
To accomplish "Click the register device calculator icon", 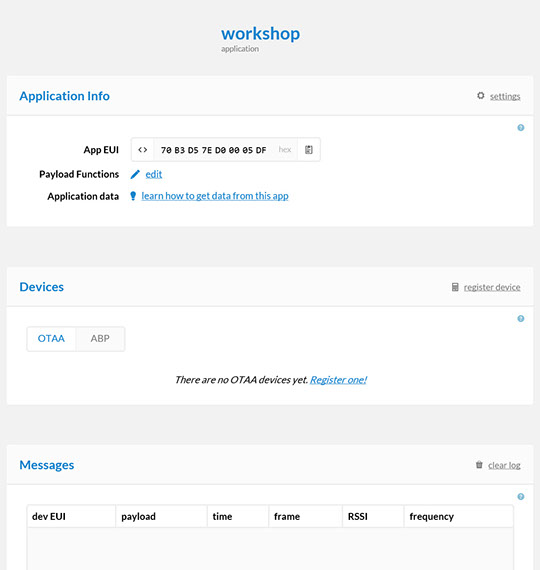I will tap(455, 287).
